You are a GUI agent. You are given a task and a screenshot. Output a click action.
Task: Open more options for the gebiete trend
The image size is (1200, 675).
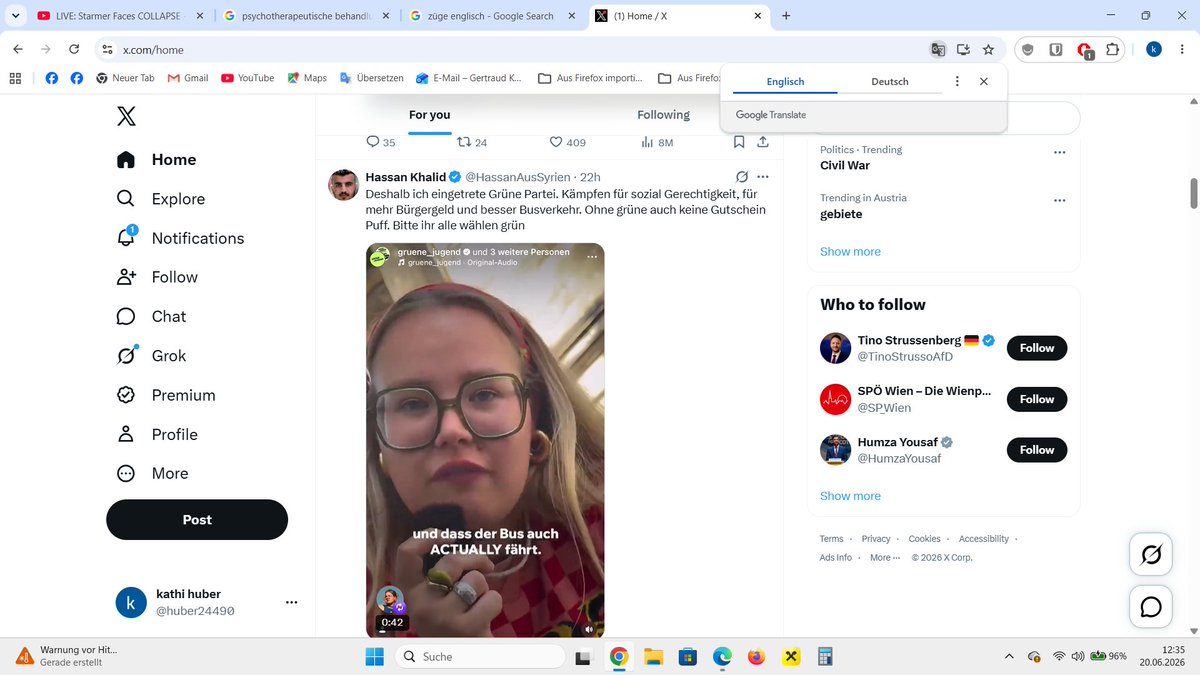1059,200
